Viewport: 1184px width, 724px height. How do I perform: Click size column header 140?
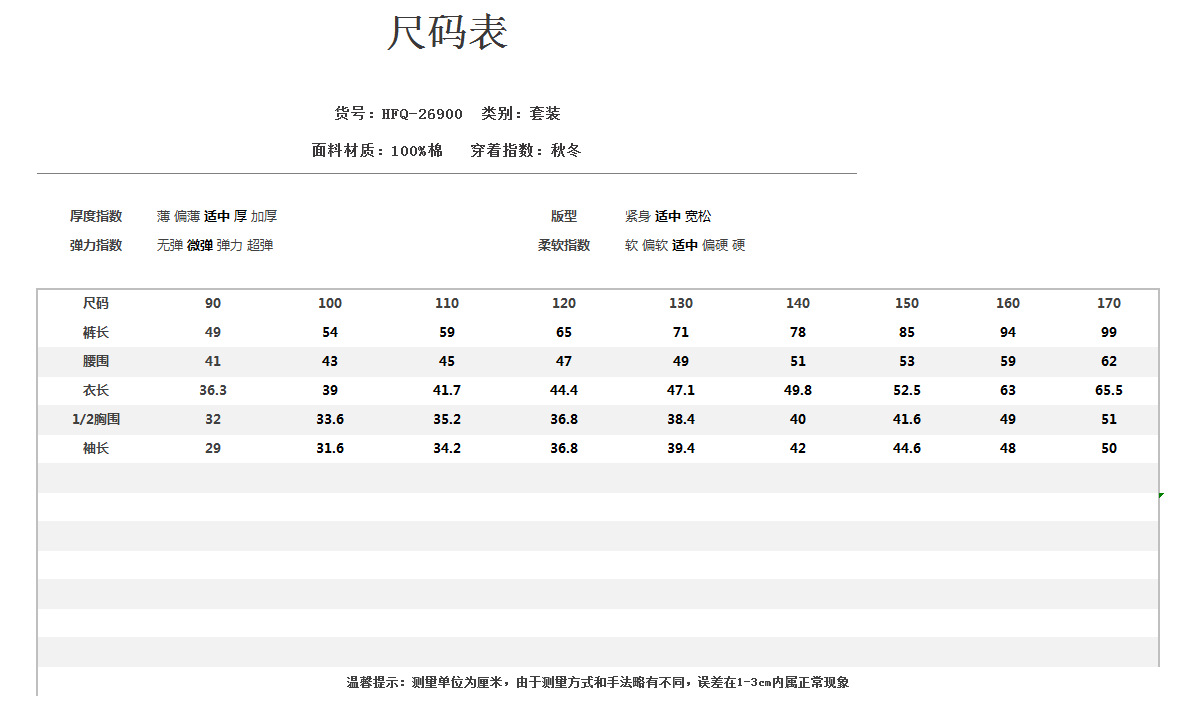pyautogui.click(x=798, y=303)
